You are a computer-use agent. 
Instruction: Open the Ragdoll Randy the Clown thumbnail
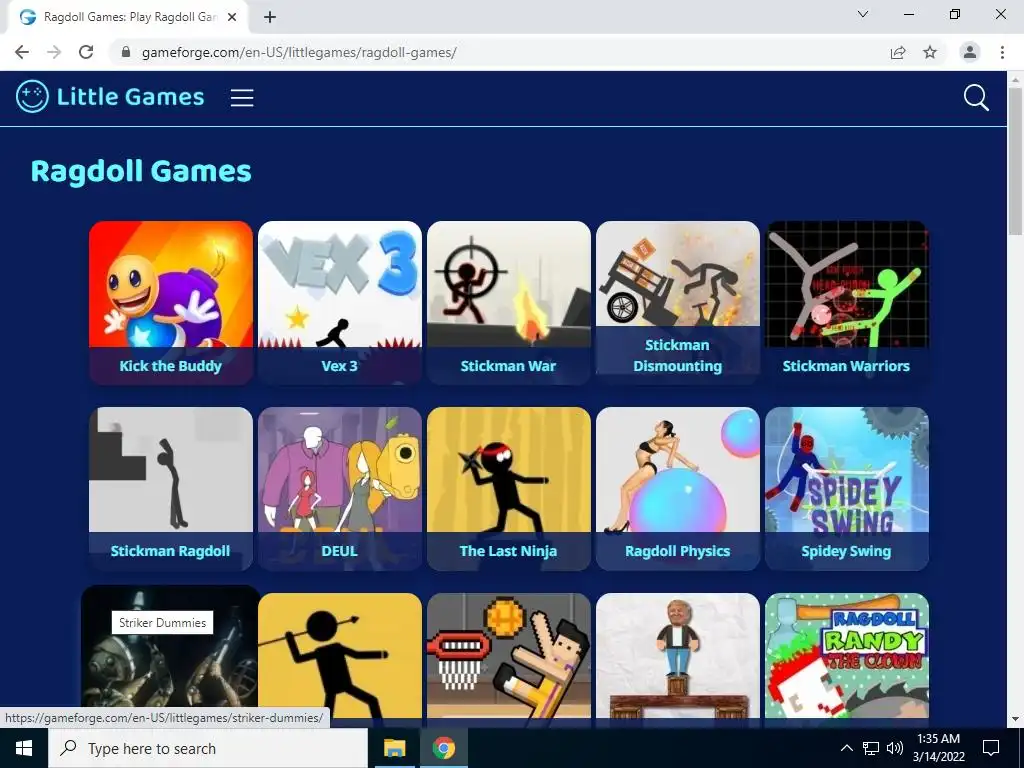[x=846, y=660]
